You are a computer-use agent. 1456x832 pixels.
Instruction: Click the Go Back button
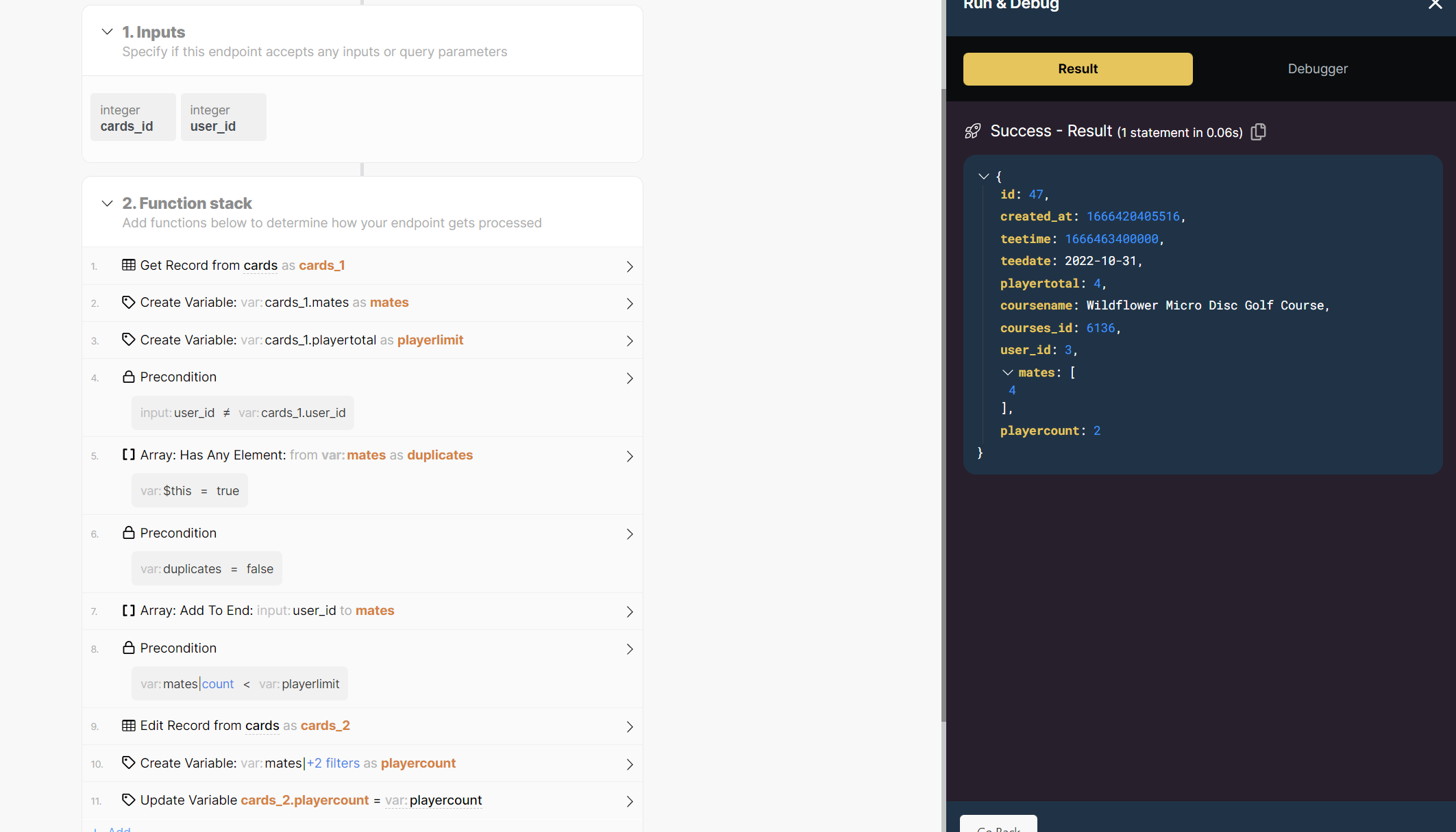point(998,824)
